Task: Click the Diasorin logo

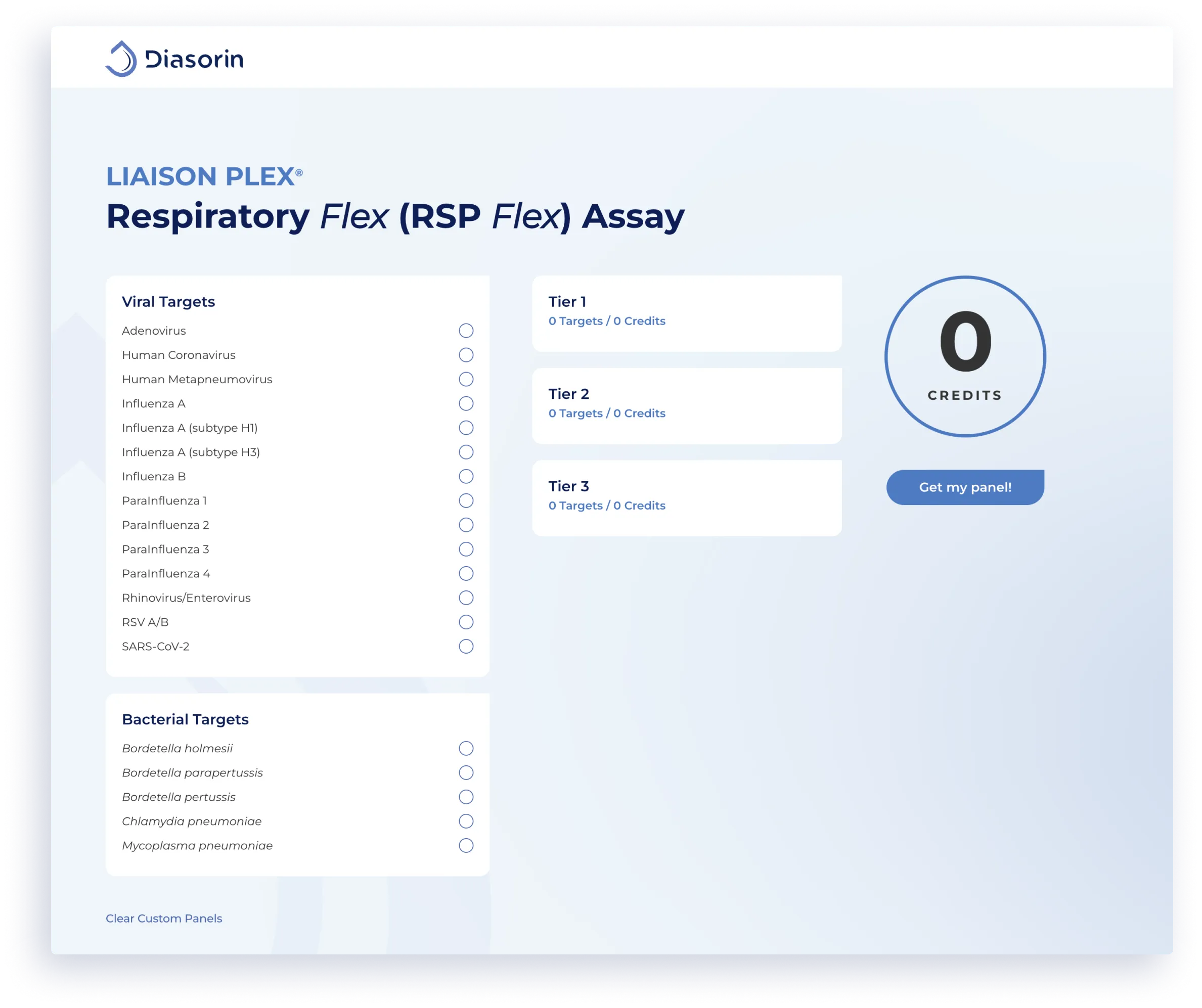Action: 174,59
